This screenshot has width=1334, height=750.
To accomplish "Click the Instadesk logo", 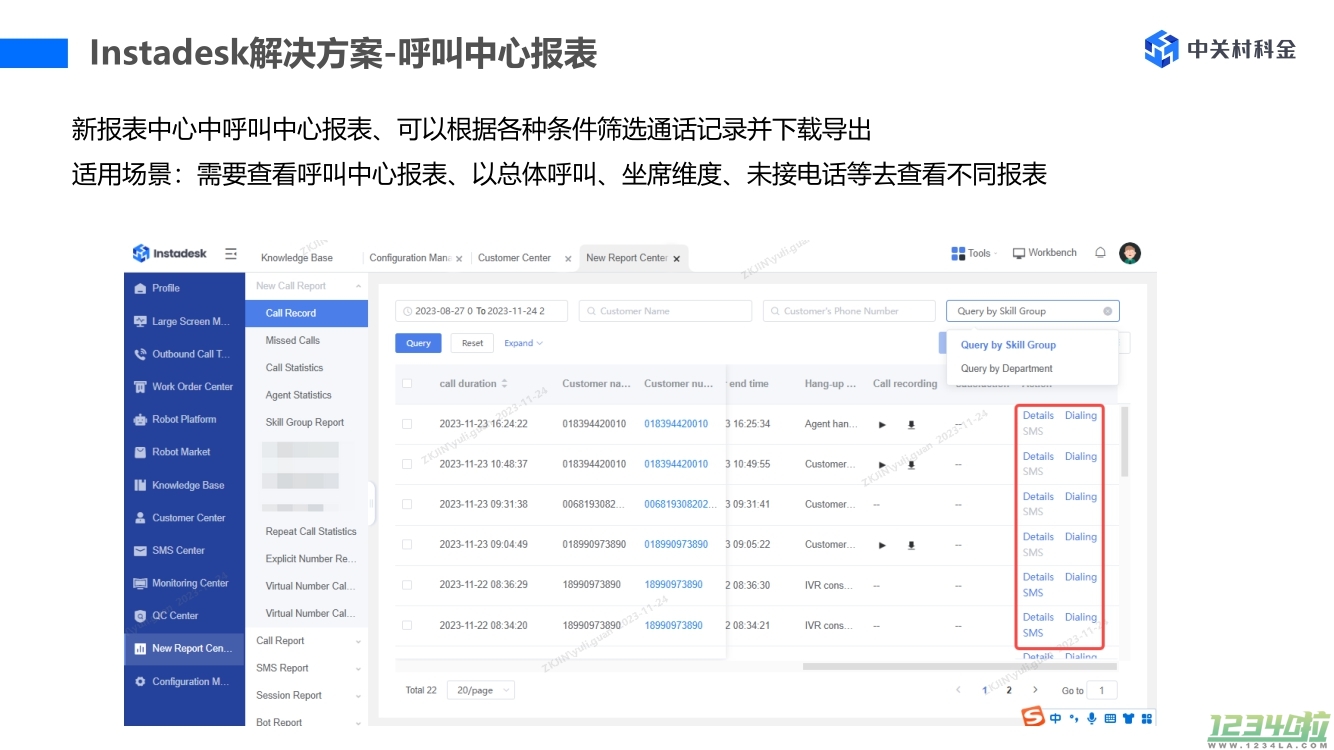I will 170,254.
